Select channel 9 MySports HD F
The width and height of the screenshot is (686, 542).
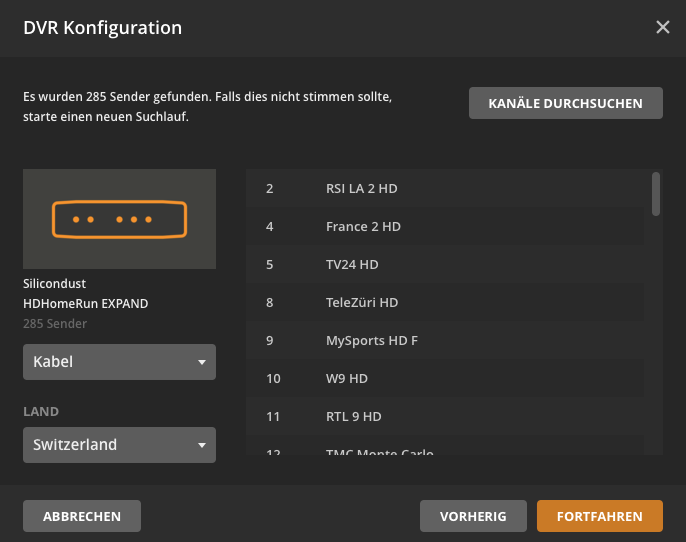click(x=444, y=340)
